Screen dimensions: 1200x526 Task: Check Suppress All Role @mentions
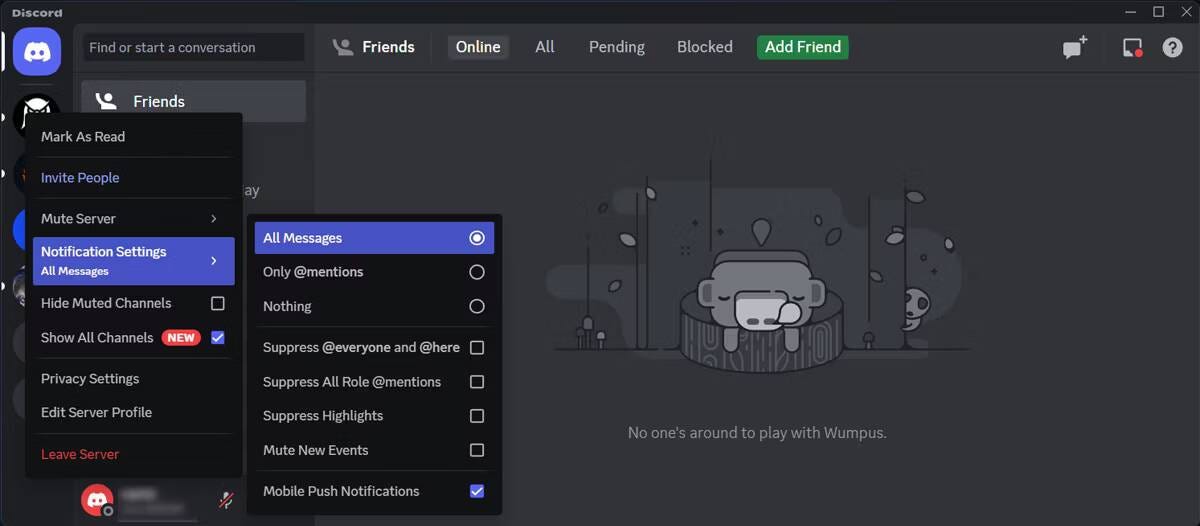(477, 382)
